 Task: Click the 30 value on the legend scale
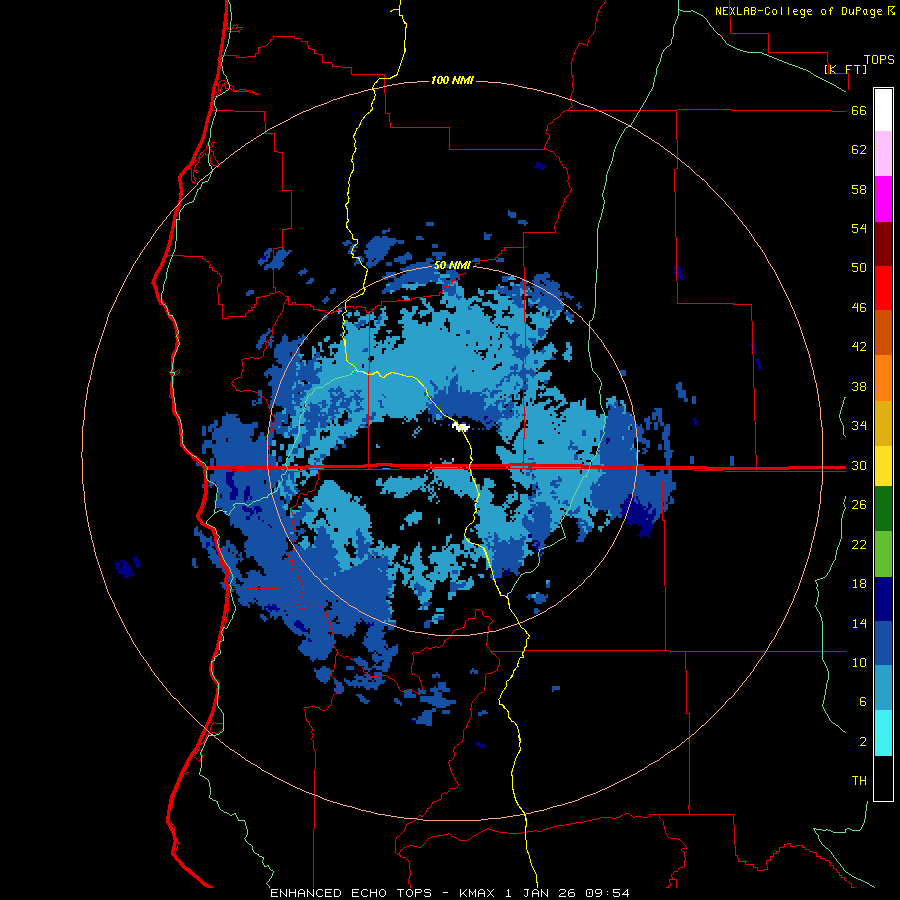pyautogui.click(x=859, y=465)
